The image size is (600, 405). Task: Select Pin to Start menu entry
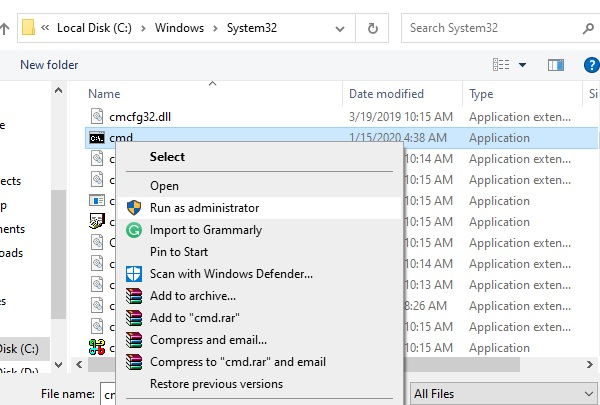pyautogui.click(x=179, y=251)
